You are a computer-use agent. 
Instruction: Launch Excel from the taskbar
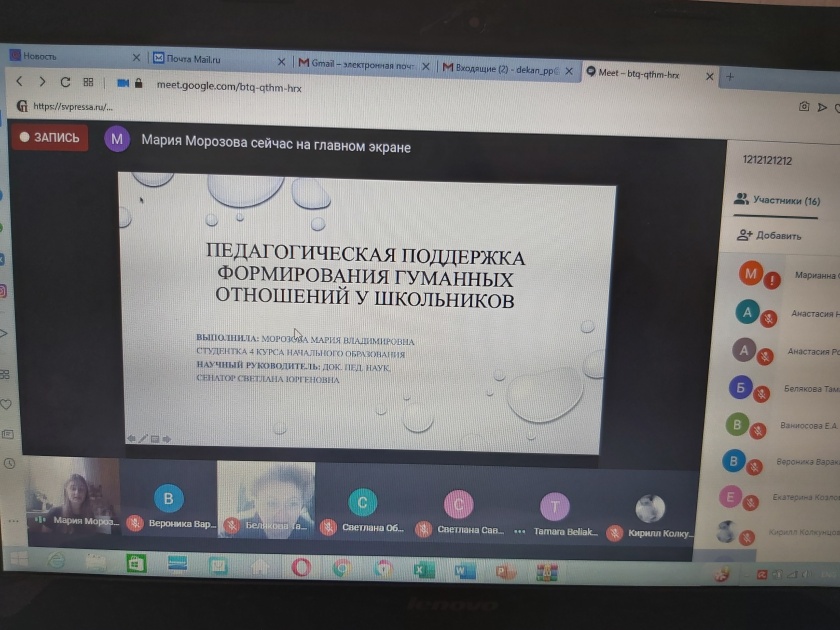424,571
